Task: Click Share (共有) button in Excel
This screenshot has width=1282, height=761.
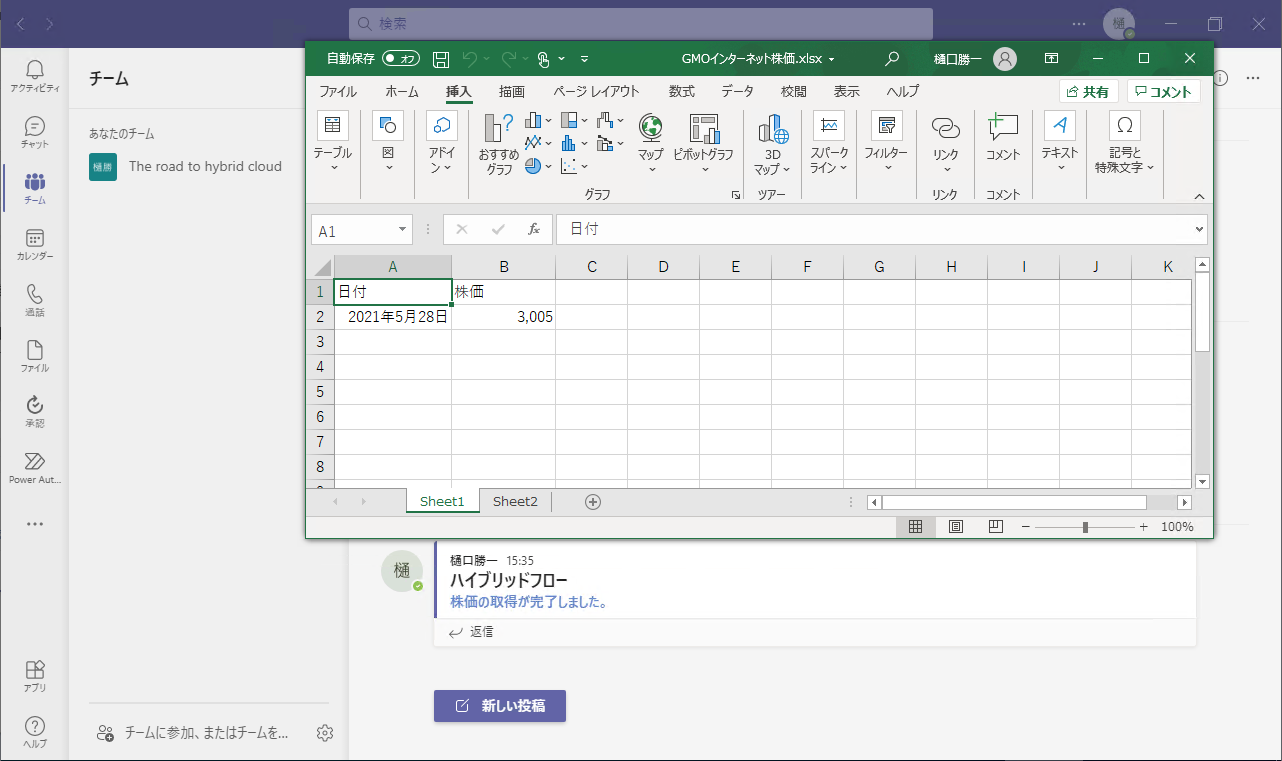Action: click(1089, 91)
